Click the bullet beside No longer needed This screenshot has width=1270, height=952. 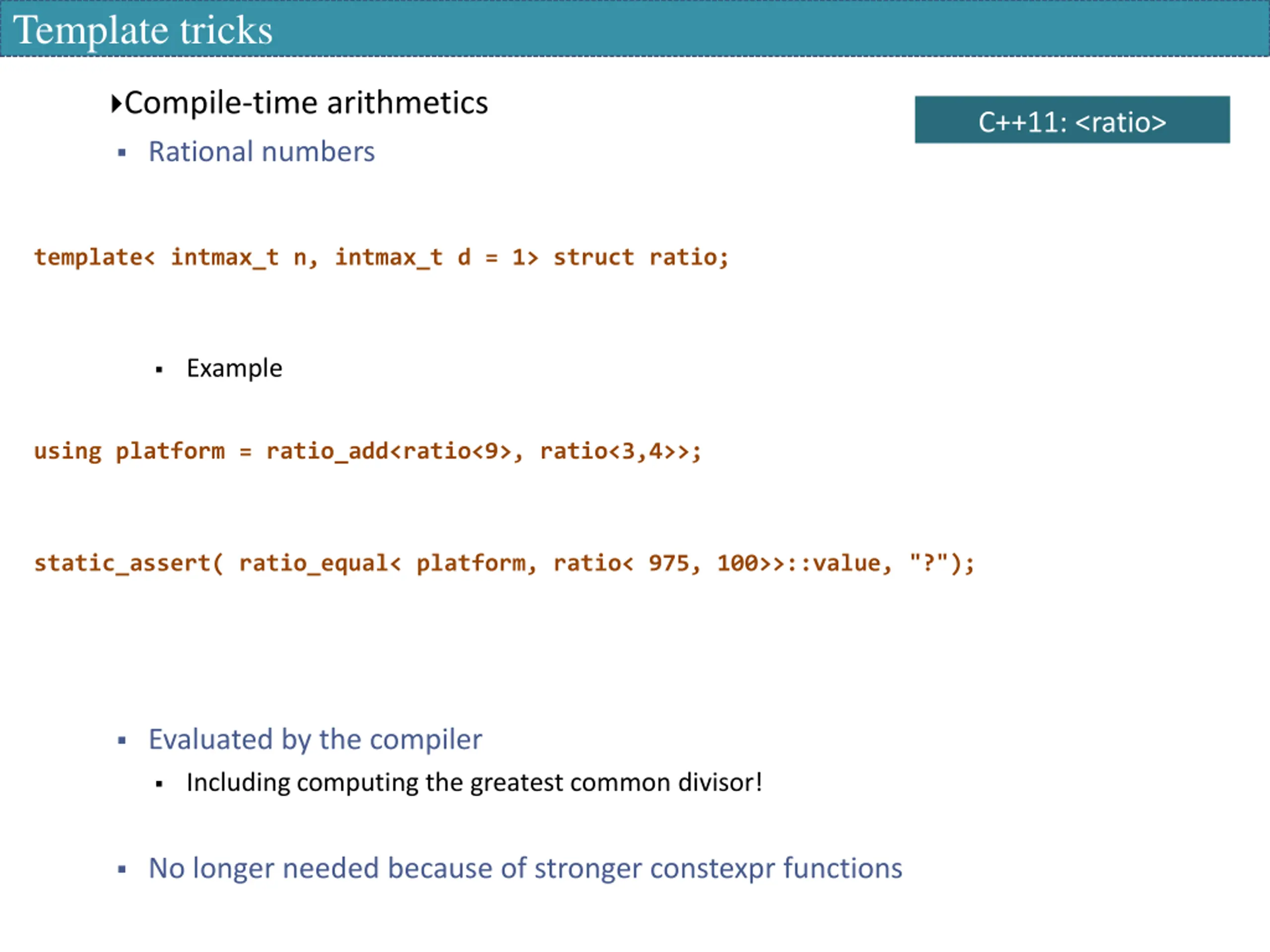click(x=122, y=869)
